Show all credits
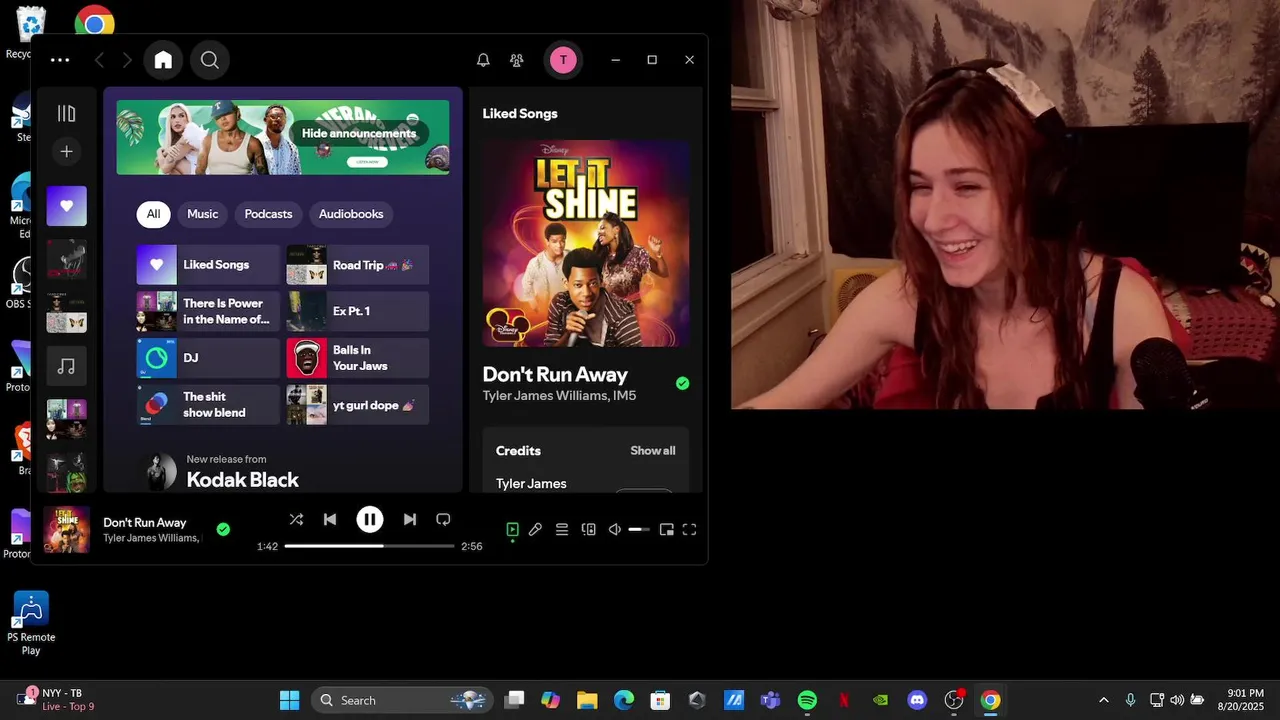The width and height of the screenshot is (1280, 720). [652, 451]
